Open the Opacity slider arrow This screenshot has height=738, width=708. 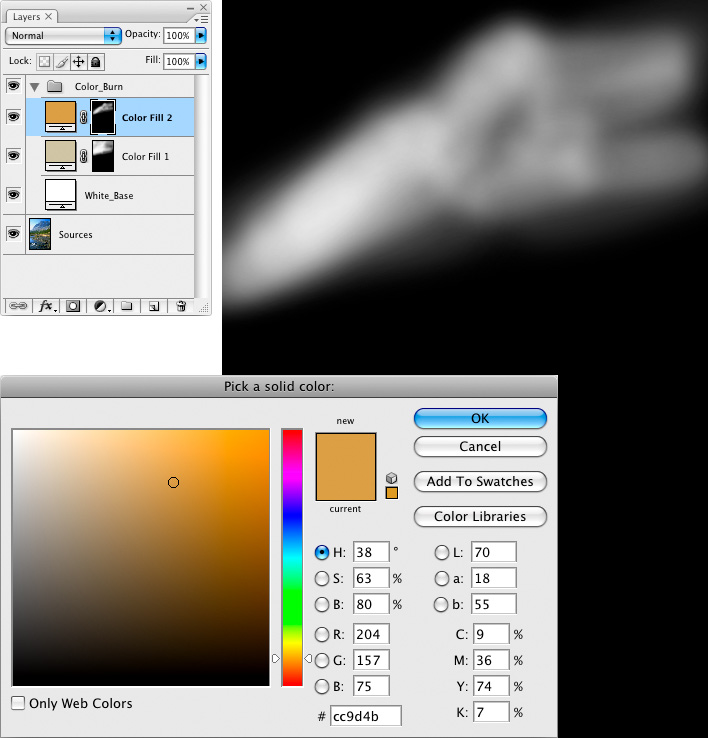[201, 35]
